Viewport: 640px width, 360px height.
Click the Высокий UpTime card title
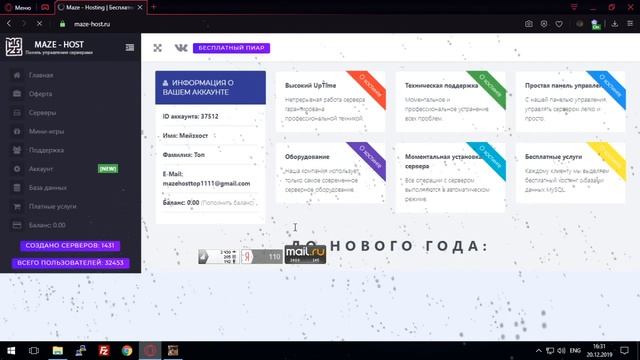coord(311,86)
